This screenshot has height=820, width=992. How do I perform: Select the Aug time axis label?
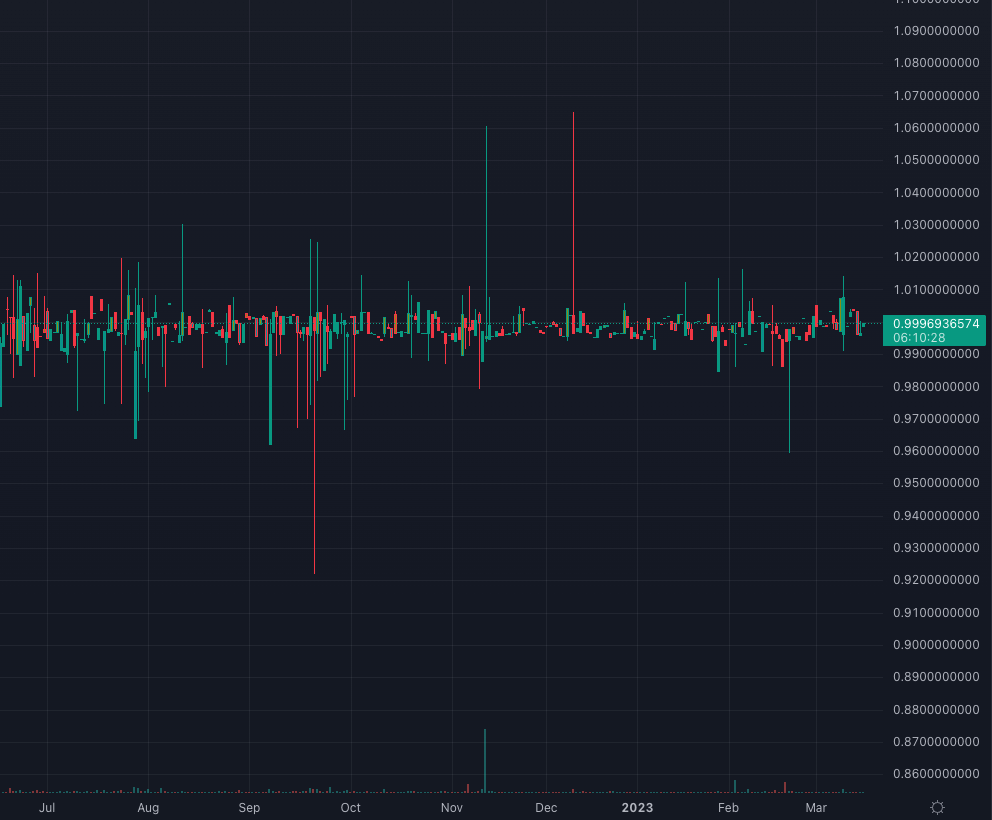(x=148, y=807)
